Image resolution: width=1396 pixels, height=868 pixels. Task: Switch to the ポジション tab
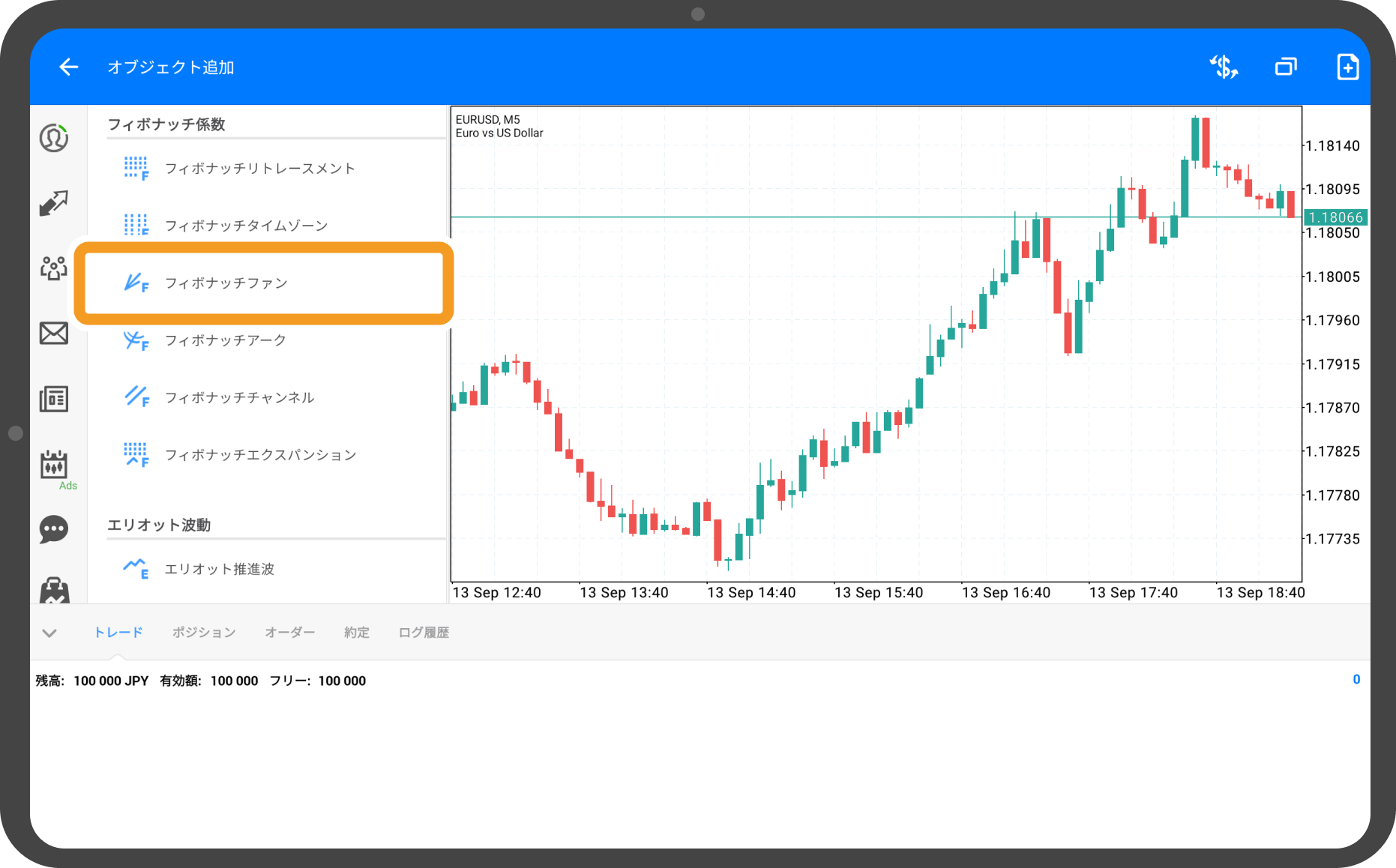point(204,633)
